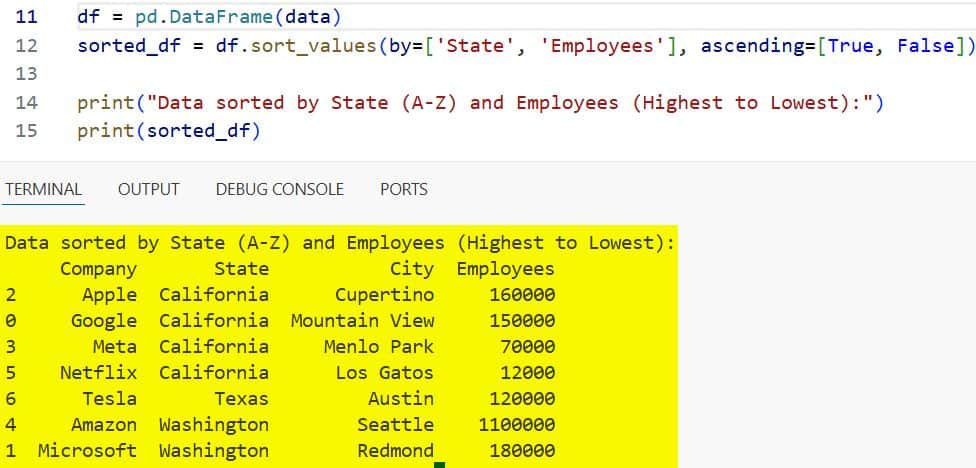Click 'Cupertino' in the City column
Viewport: 976px width, 468px height.
click(385, 294)
